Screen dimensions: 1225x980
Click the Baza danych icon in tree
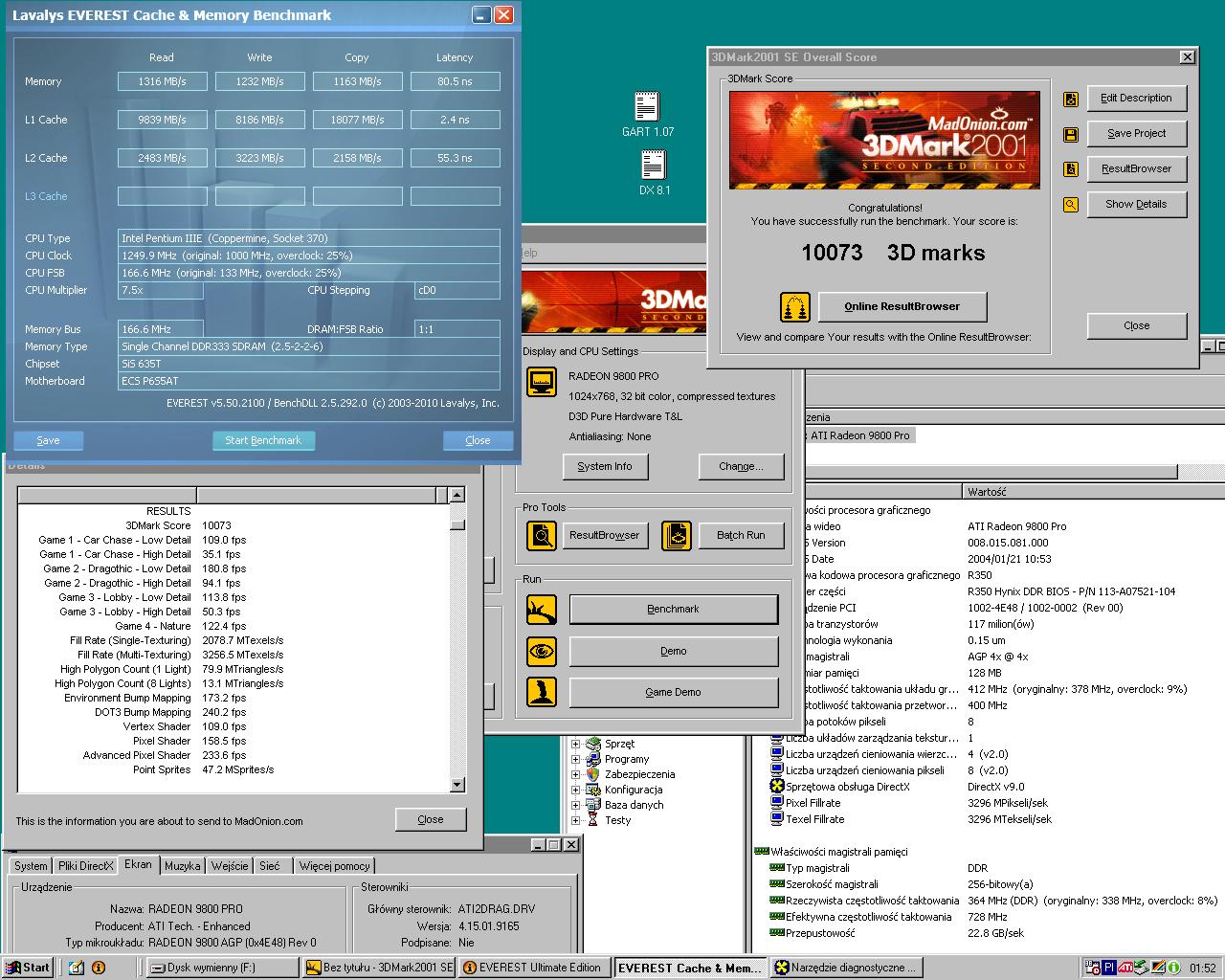point(593,805)
